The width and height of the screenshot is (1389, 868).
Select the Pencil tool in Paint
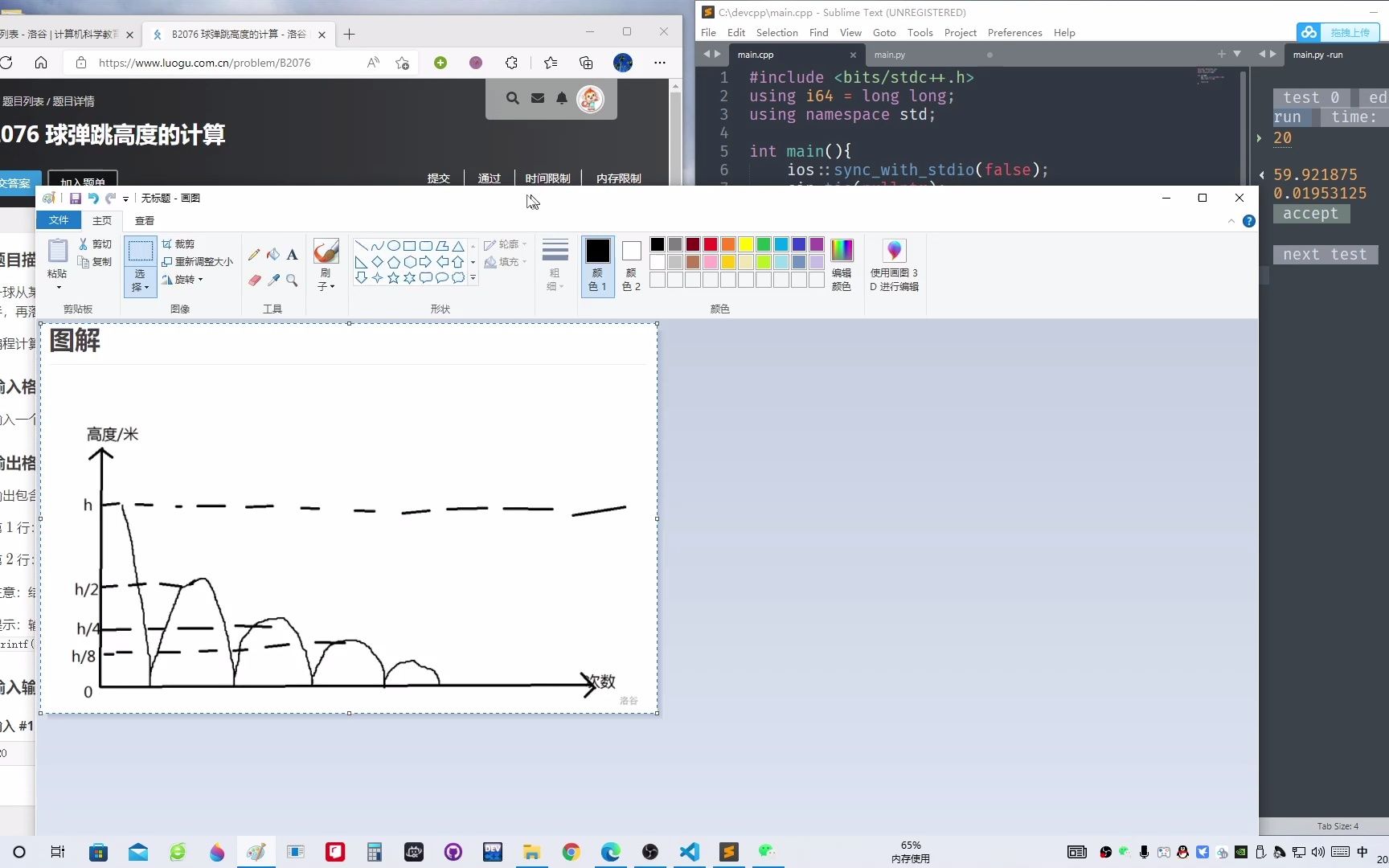pyautogui.click(x=254, y=254)
